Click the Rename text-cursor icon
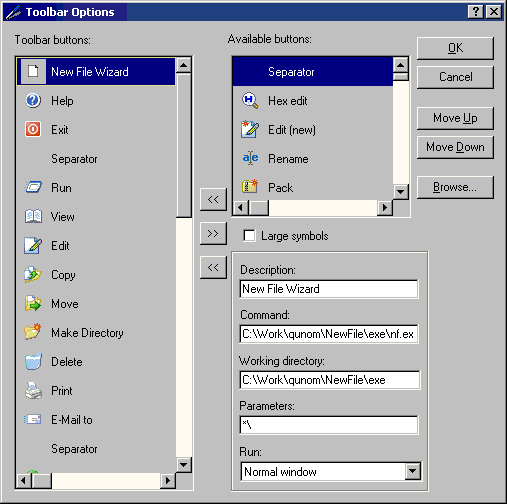Viewport: 507px width, 504px height. [x=250, y=158]
